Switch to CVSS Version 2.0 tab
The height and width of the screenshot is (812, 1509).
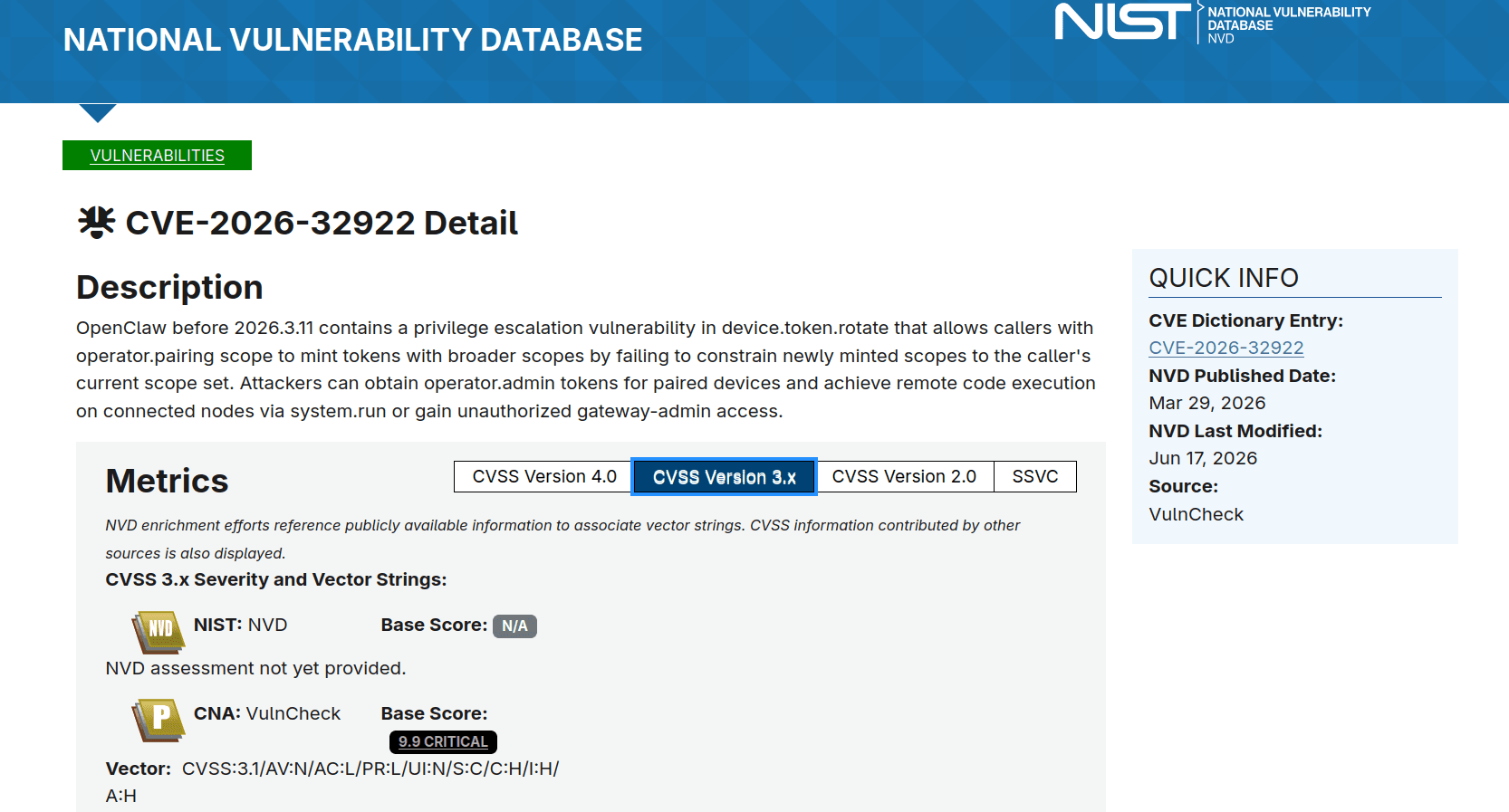(x=904, y=476)
